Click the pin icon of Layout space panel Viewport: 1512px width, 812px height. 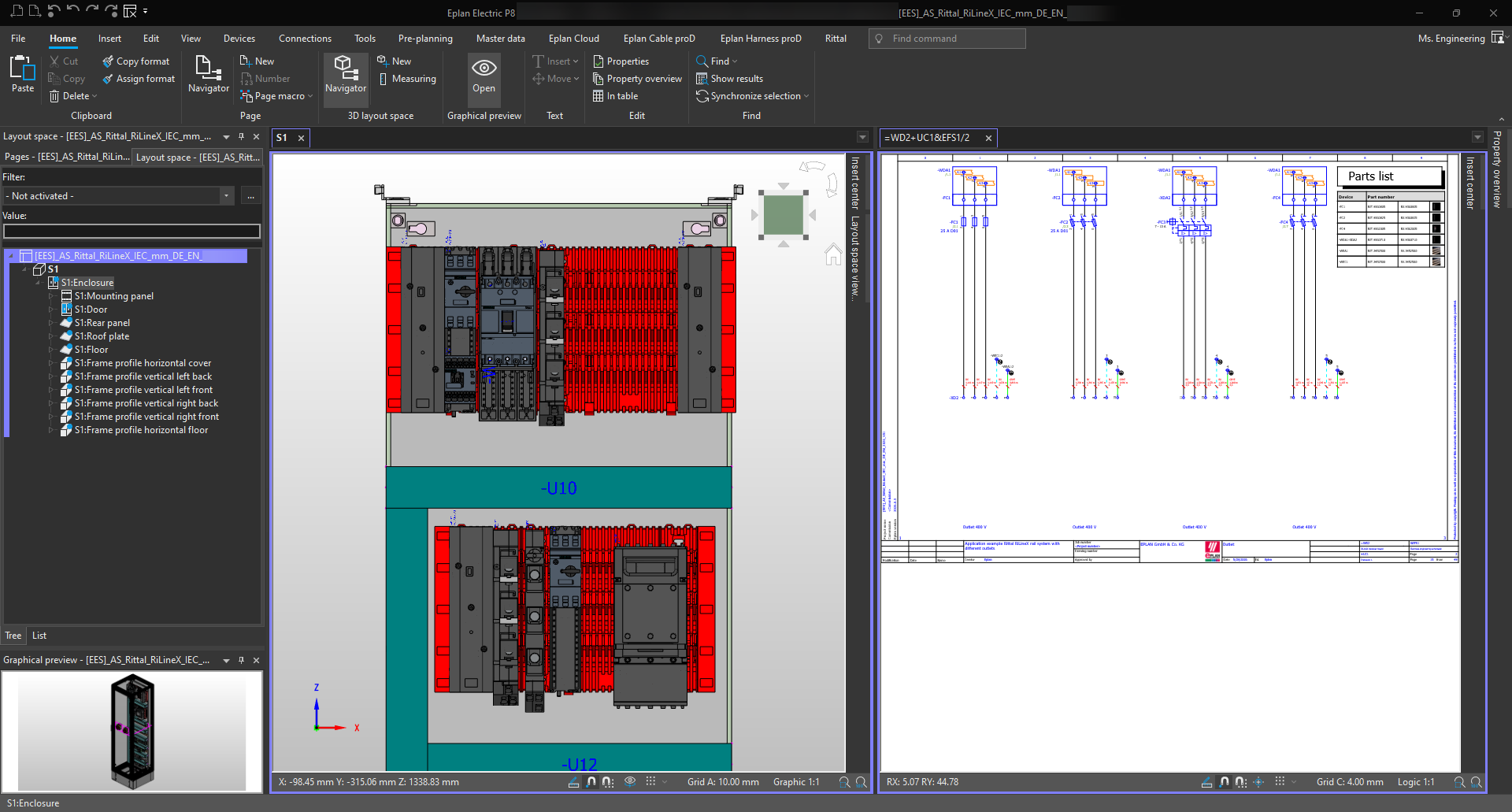242,136
